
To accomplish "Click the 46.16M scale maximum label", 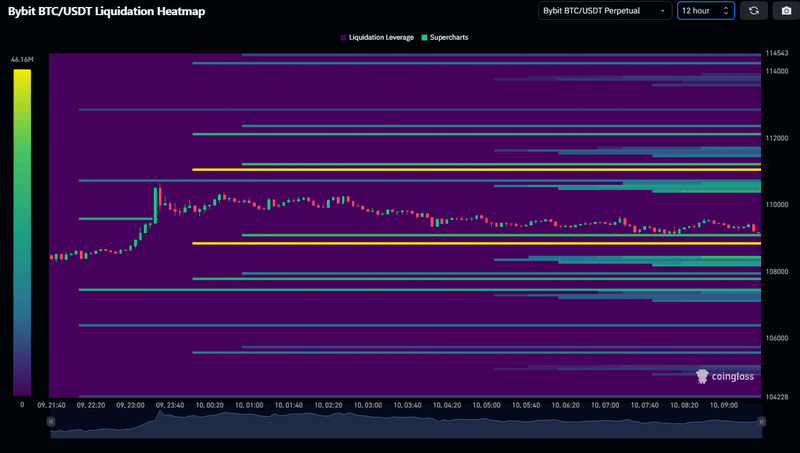I will (x=22, y=60).
